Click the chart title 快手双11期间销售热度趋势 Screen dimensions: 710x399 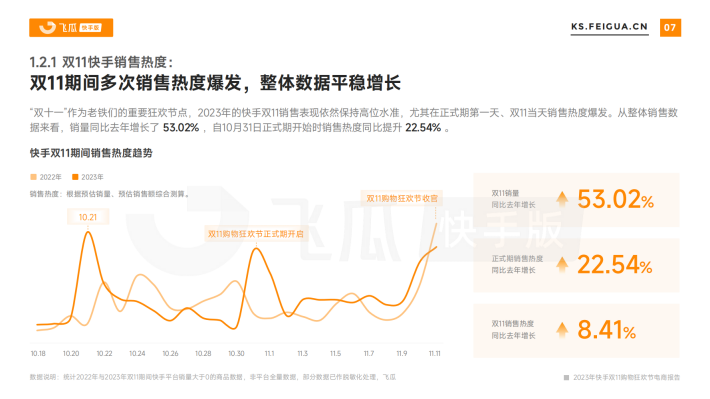coord(91,153)
